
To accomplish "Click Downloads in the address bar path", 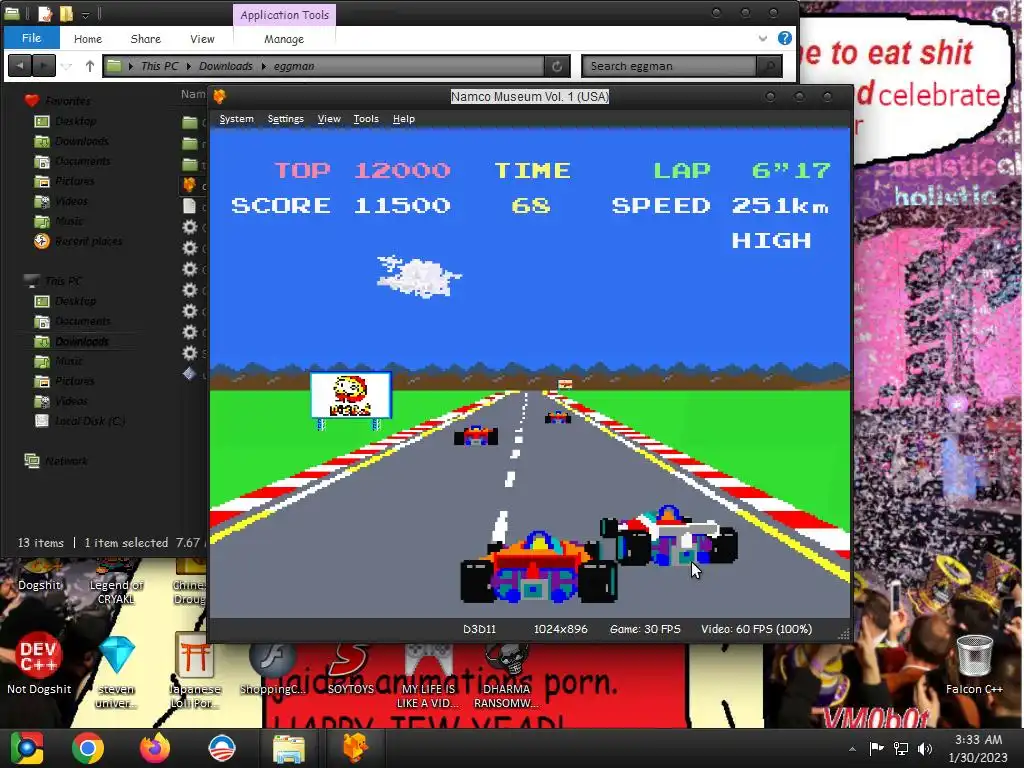I will click(225, 66).
